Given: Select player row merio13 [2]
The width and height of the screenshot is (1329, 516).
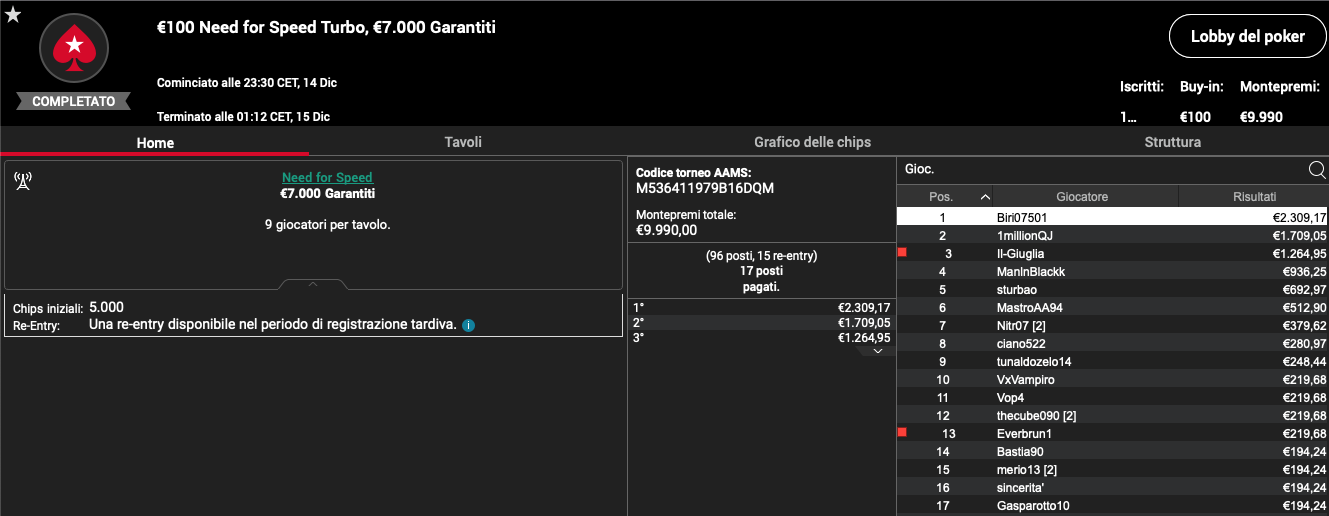Looking at the screenshot, I should [1113, 469].
